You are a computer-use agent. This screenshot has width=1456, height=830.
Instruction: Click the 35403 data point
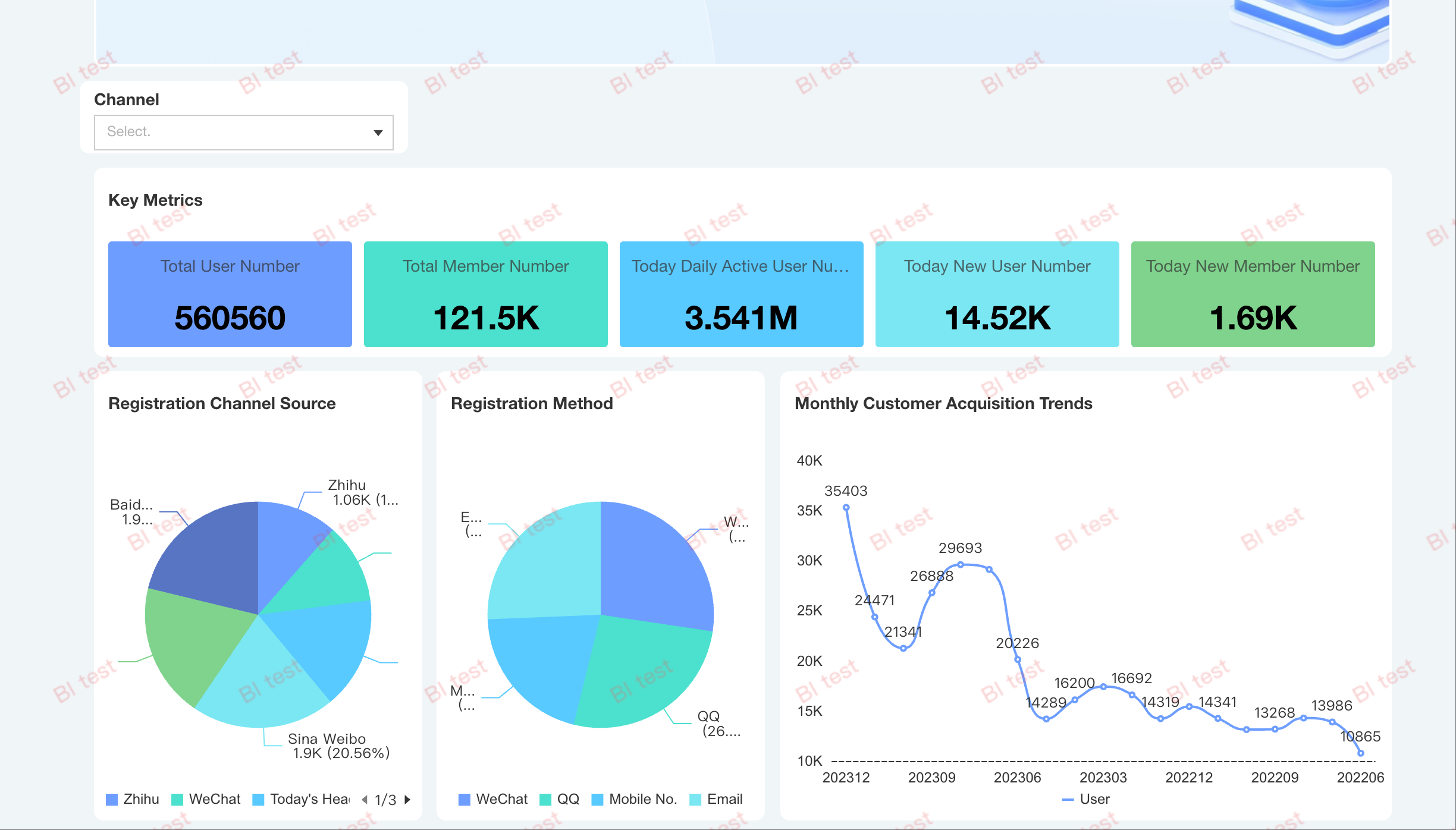pos(846,507)
